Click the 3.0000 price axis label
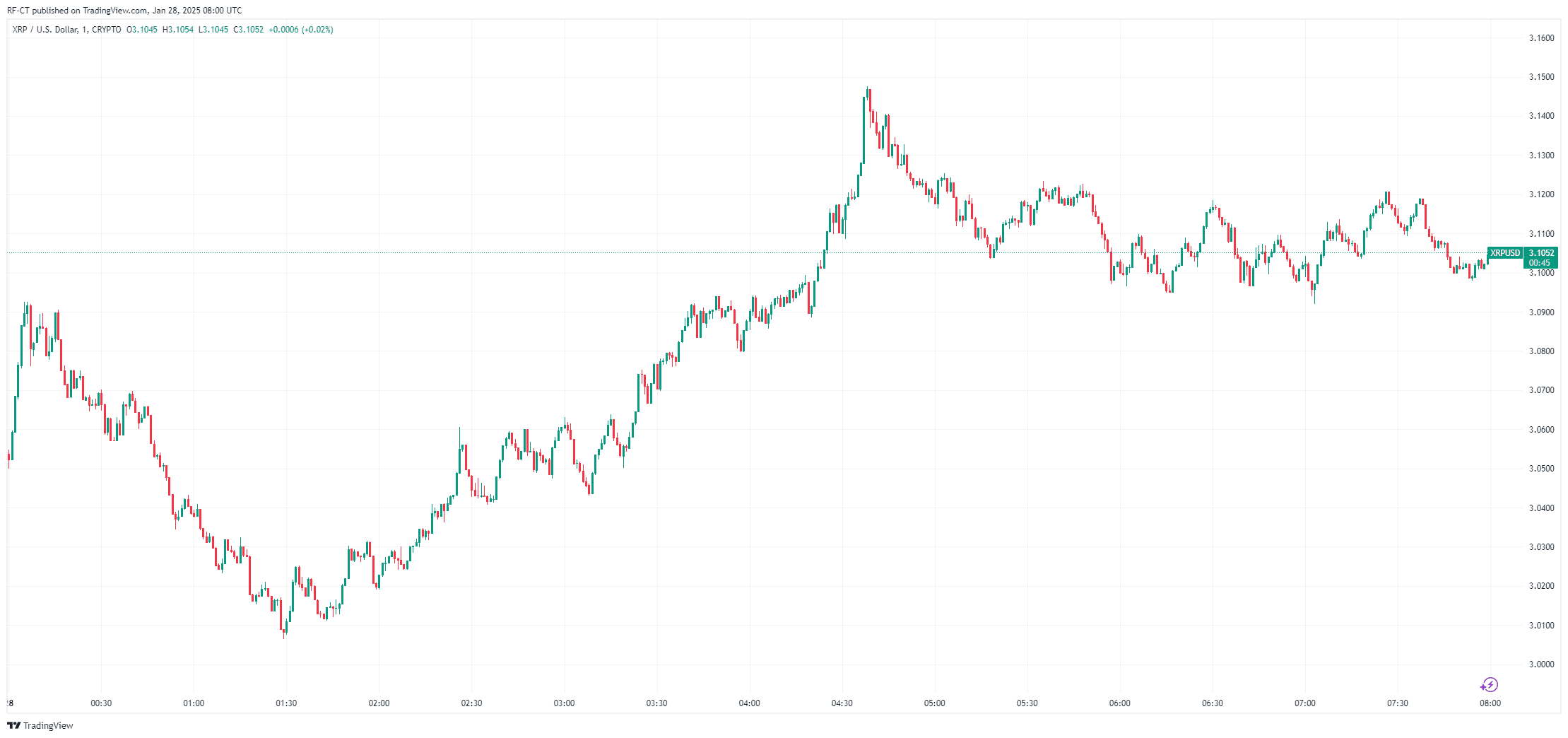Viewport: 1568px width, 738px height. pos(1541,664)
